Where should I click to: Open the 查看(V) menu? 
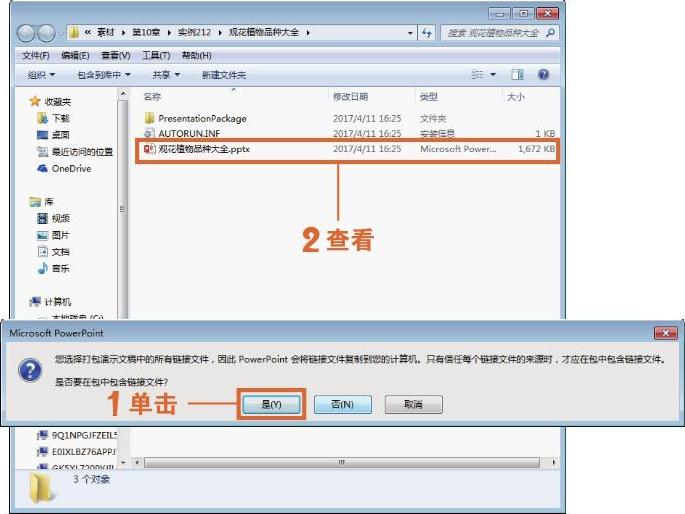(116, 55)
